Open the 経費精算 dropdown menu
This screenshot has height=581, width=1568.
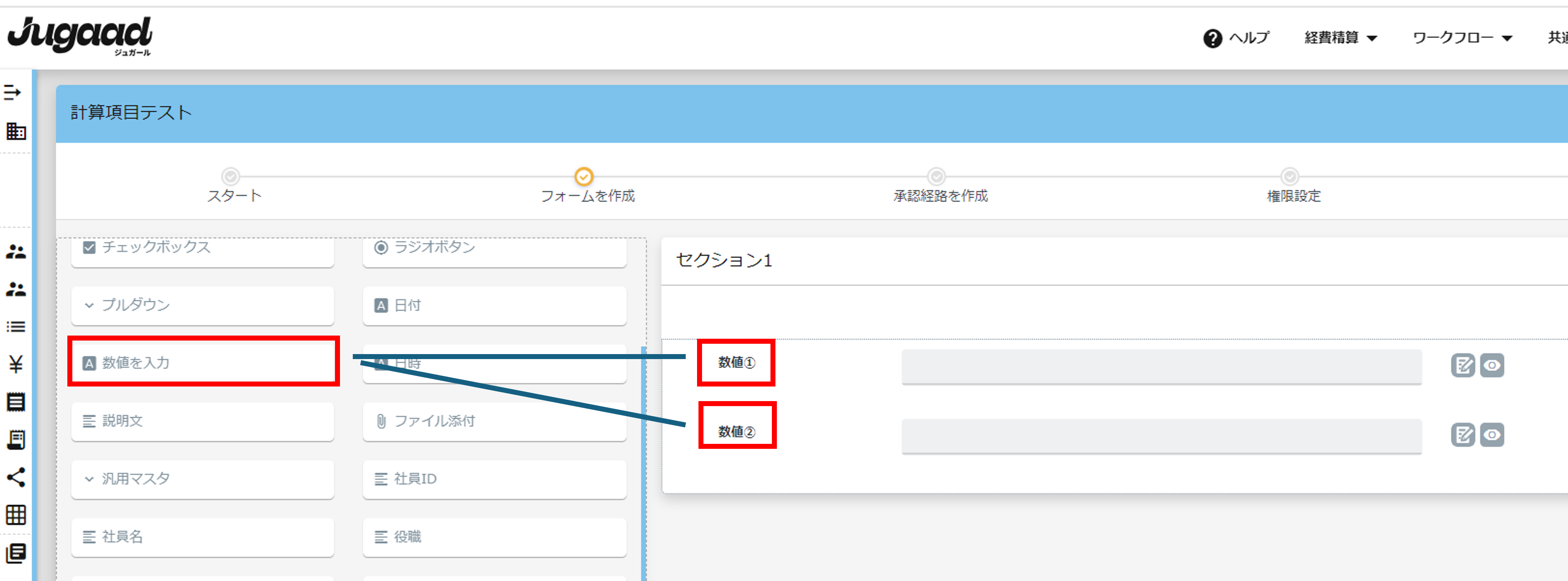[x=1340, y=38]
